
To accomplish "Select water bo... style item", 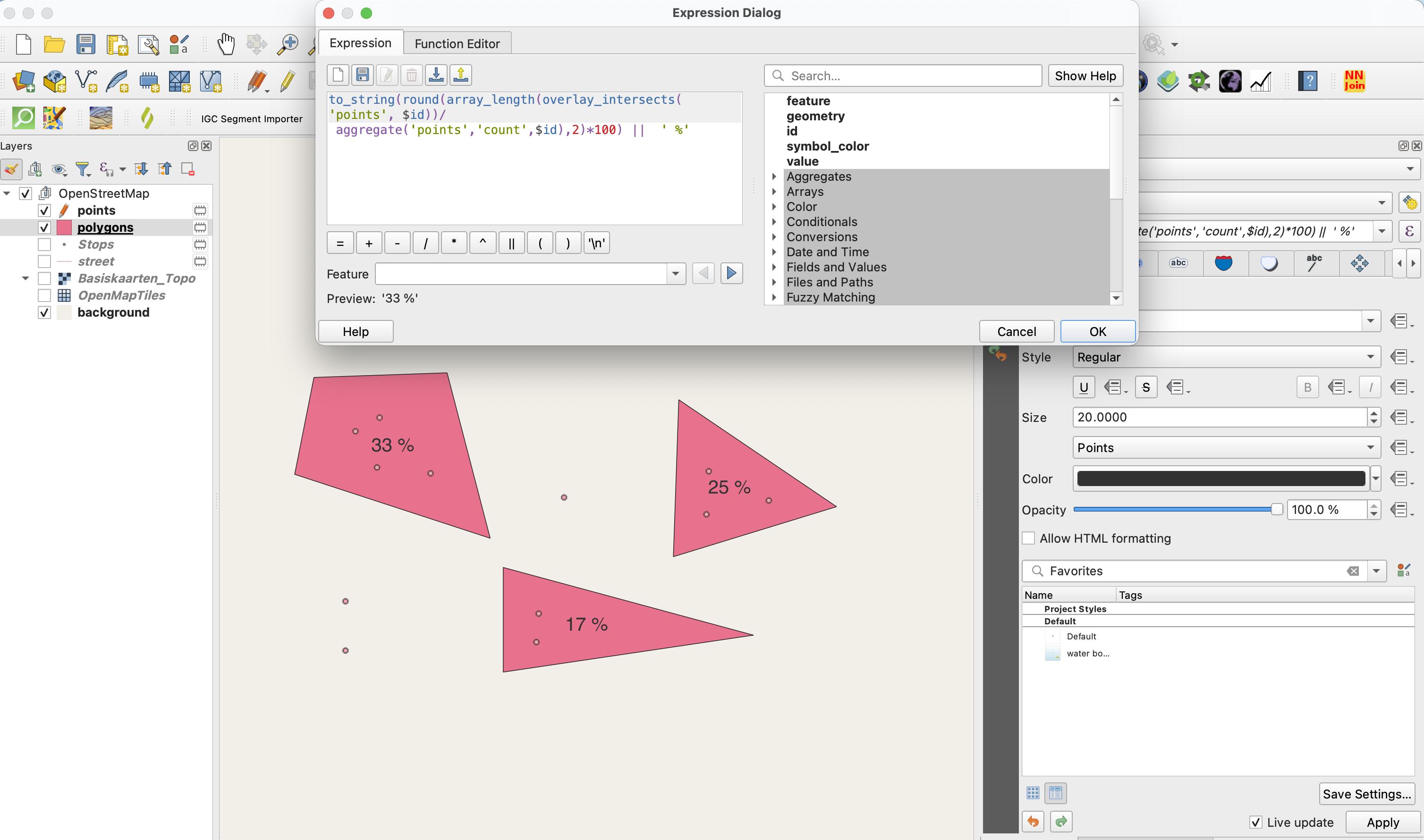I will point(1088,653).
